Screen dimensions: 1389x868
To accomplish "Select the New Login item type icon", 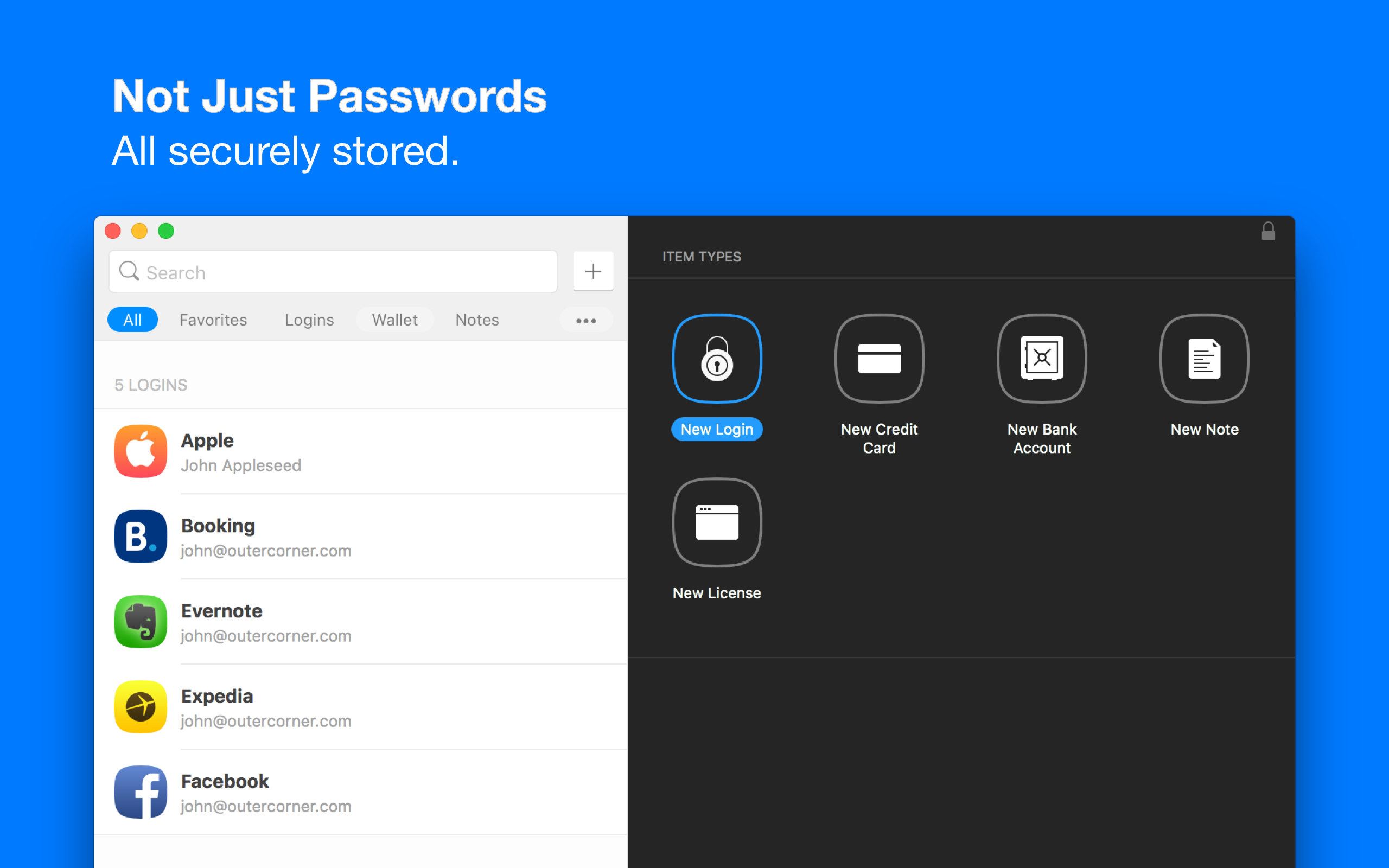I will pos(716,359).
